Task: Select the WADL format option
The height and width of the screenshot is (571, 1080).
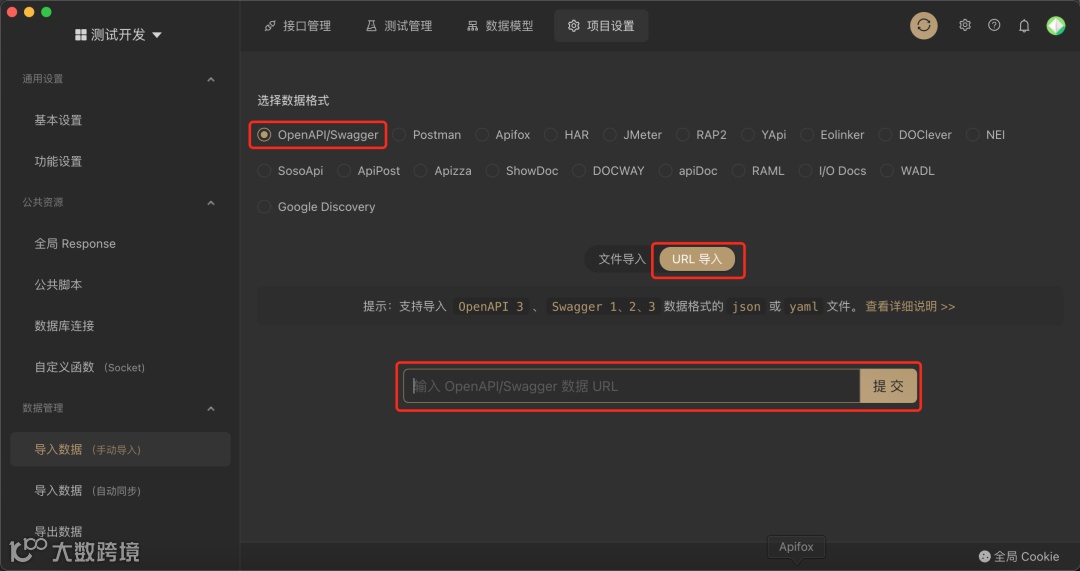Action: [908, 171]
